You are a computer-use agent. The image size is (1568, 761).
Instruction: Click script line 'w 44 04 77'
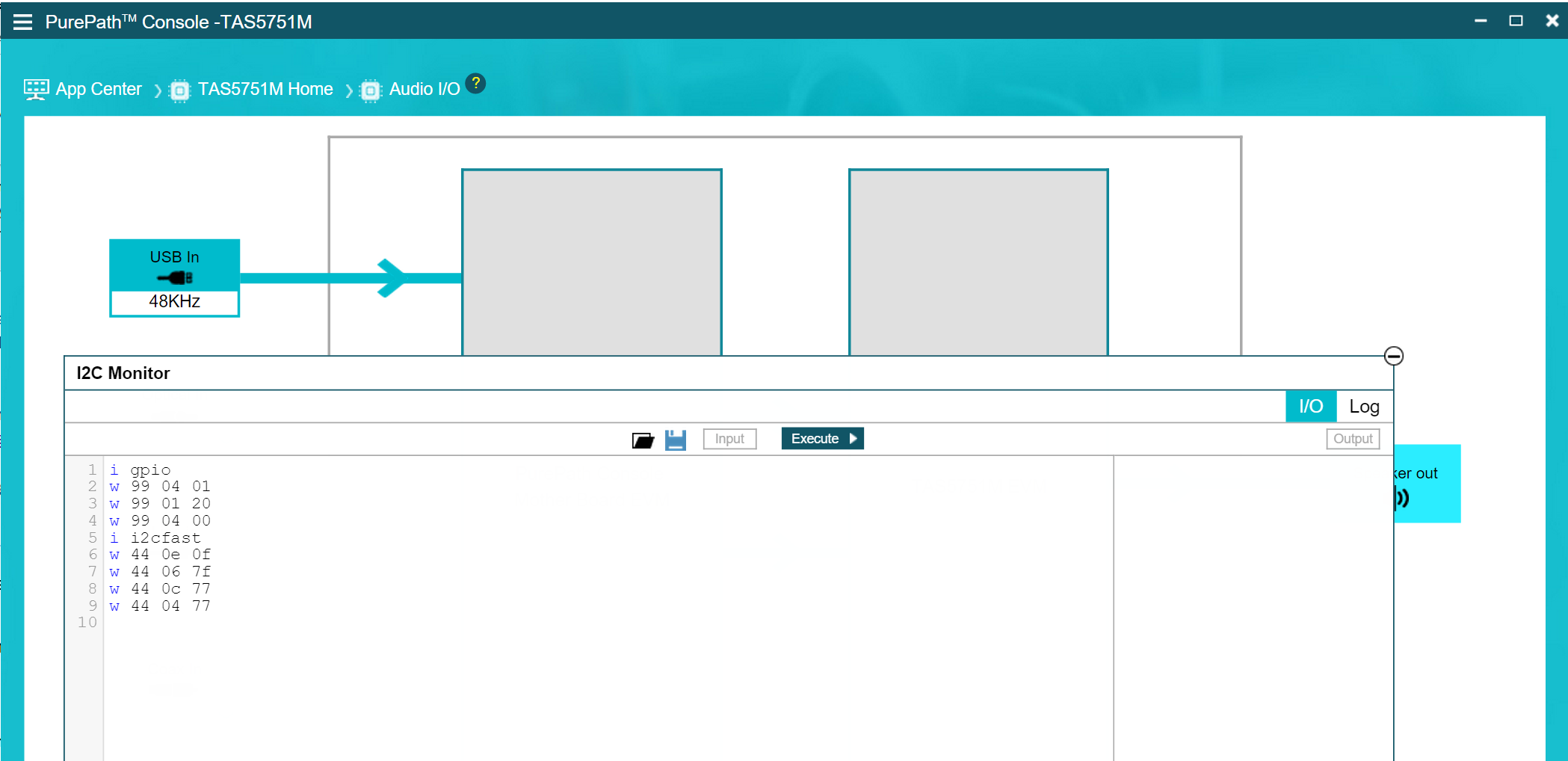click(x=160, y=606)
